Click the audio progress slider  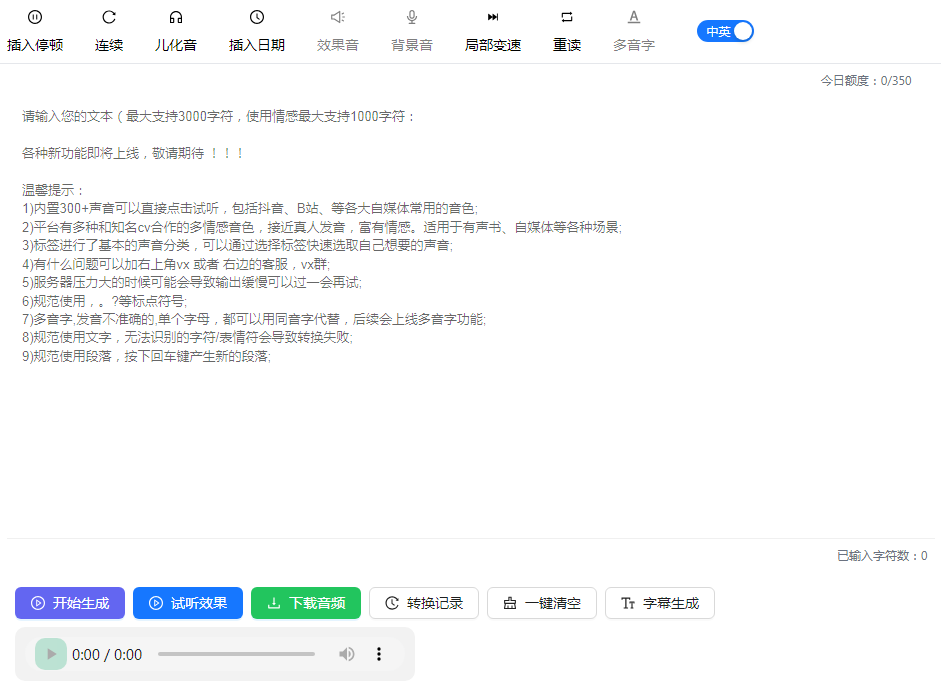236,654
